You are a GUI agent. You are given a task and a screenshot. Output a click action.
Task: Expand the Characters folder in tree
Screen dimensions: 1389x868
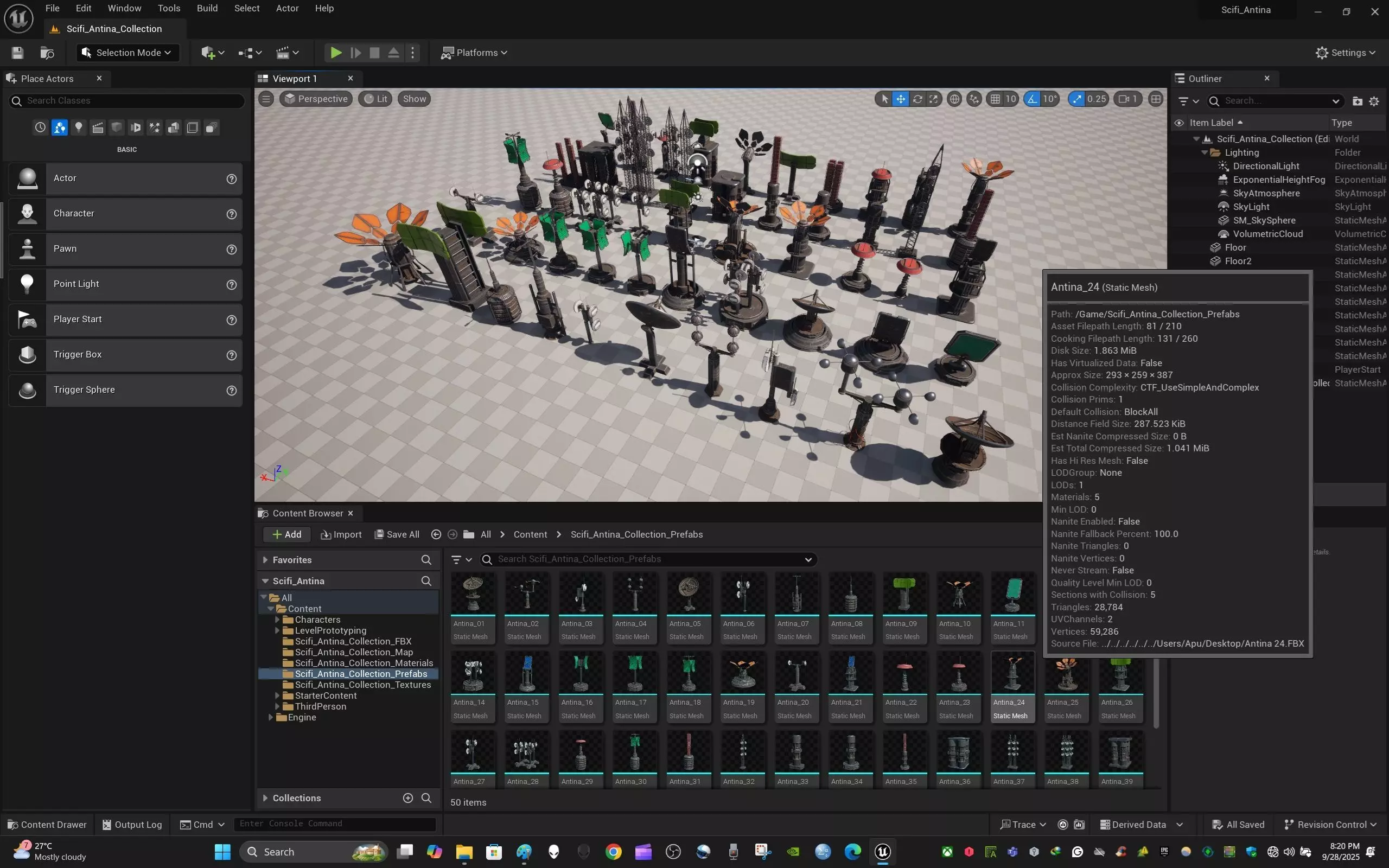[x=277, y=620]
